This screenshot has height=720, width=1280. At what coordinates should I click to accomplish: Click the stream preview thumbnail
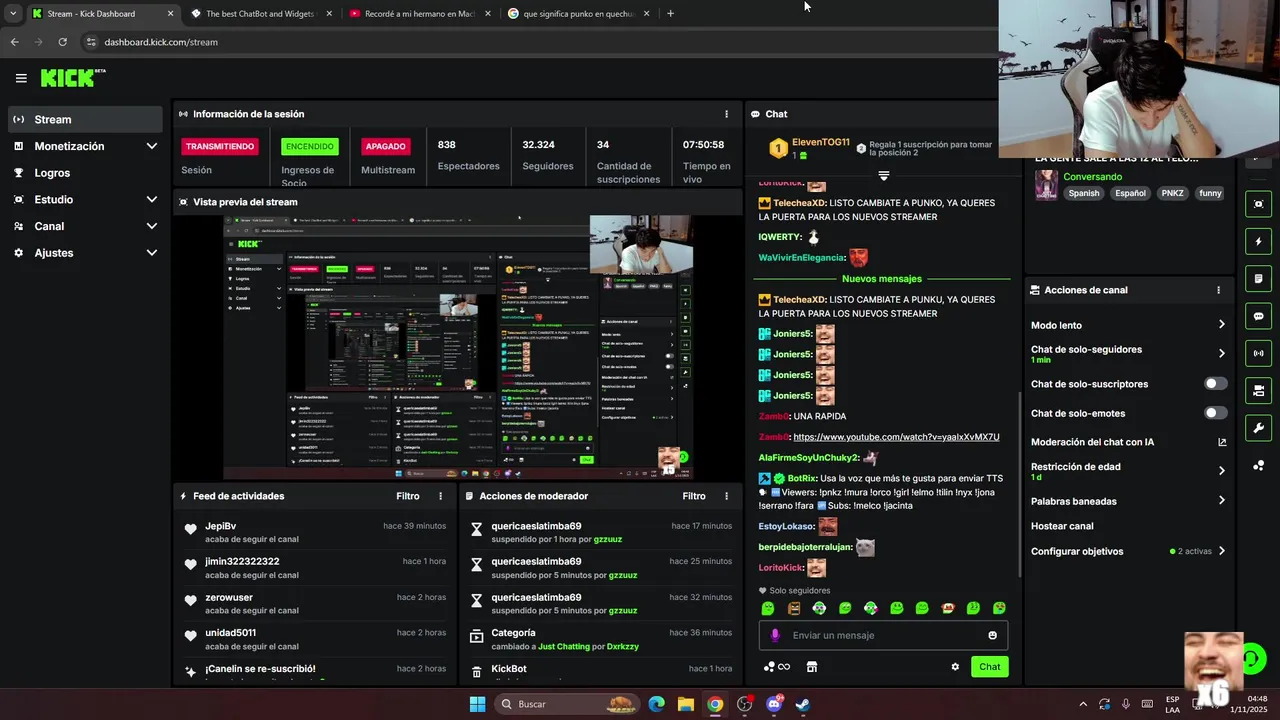click(458, 347)
